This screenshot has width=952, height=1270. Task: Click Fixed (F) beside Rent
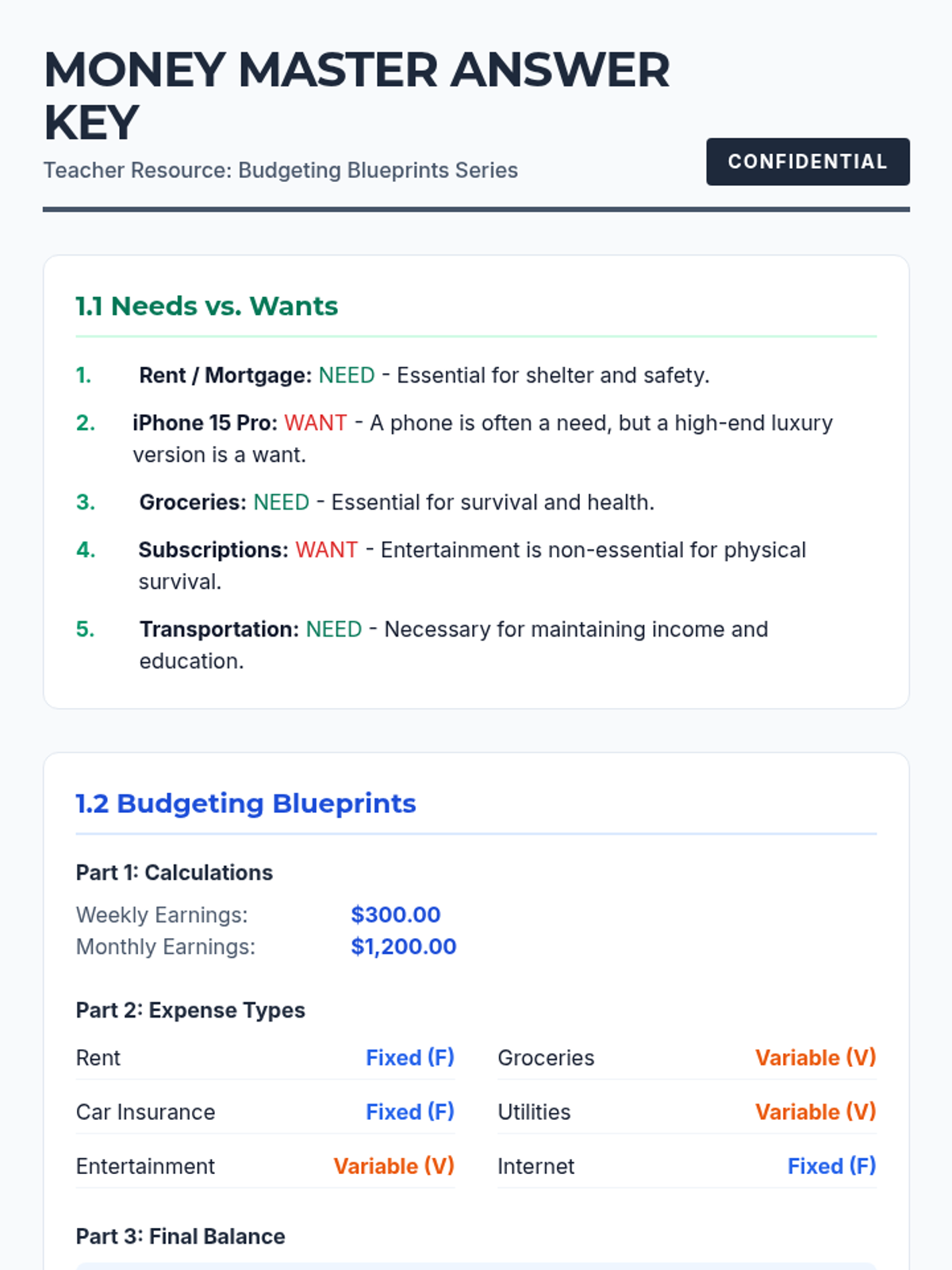click(410, 1058)
